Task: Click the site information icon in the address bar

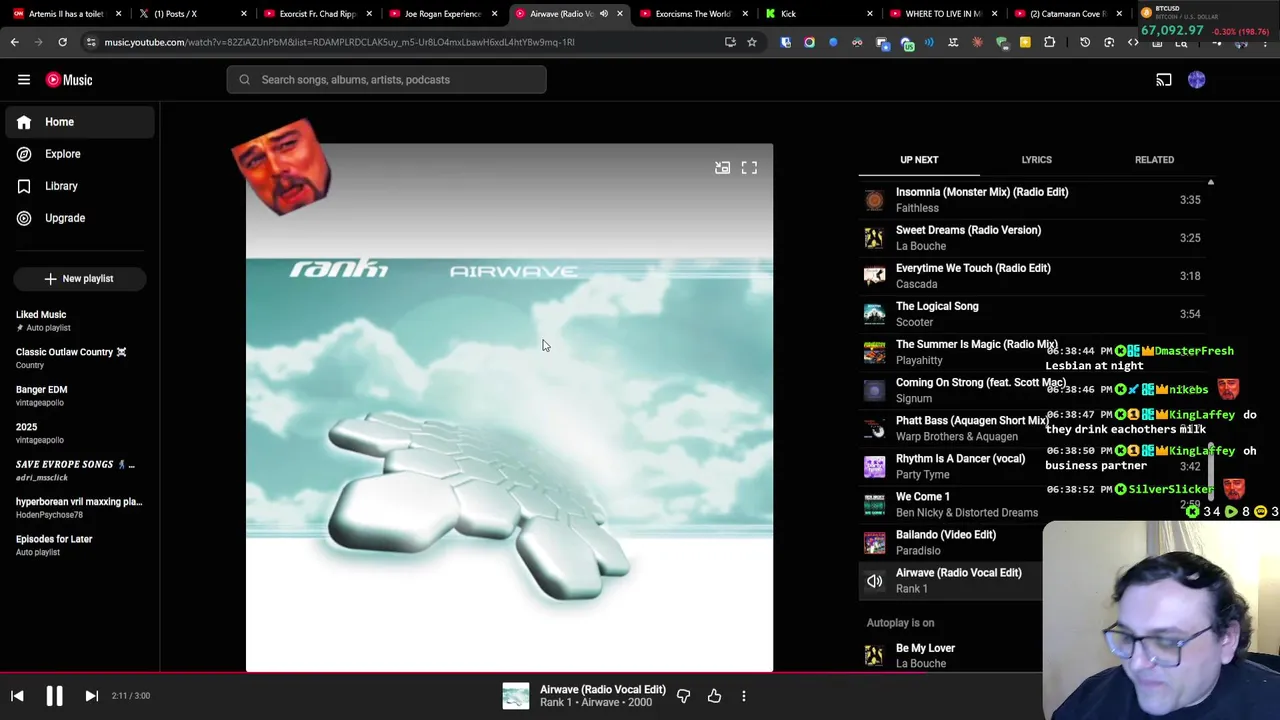Action: [x=91, y=42]
